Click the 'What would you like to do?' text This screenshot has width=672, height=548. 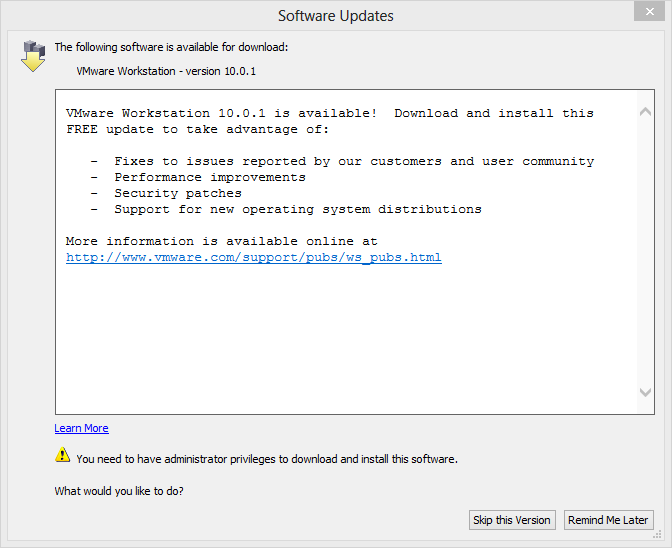tap(119, 491)
